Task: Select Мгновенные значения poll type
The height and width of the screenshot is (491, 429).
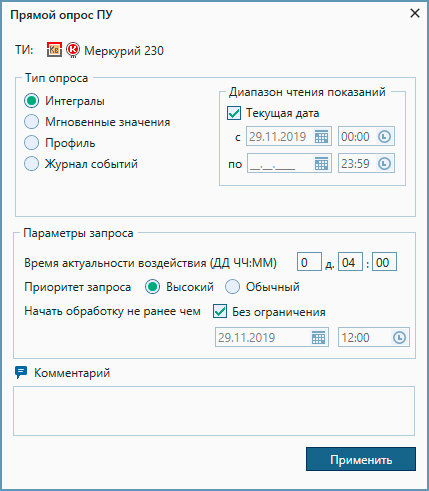Action: (32, 122)
